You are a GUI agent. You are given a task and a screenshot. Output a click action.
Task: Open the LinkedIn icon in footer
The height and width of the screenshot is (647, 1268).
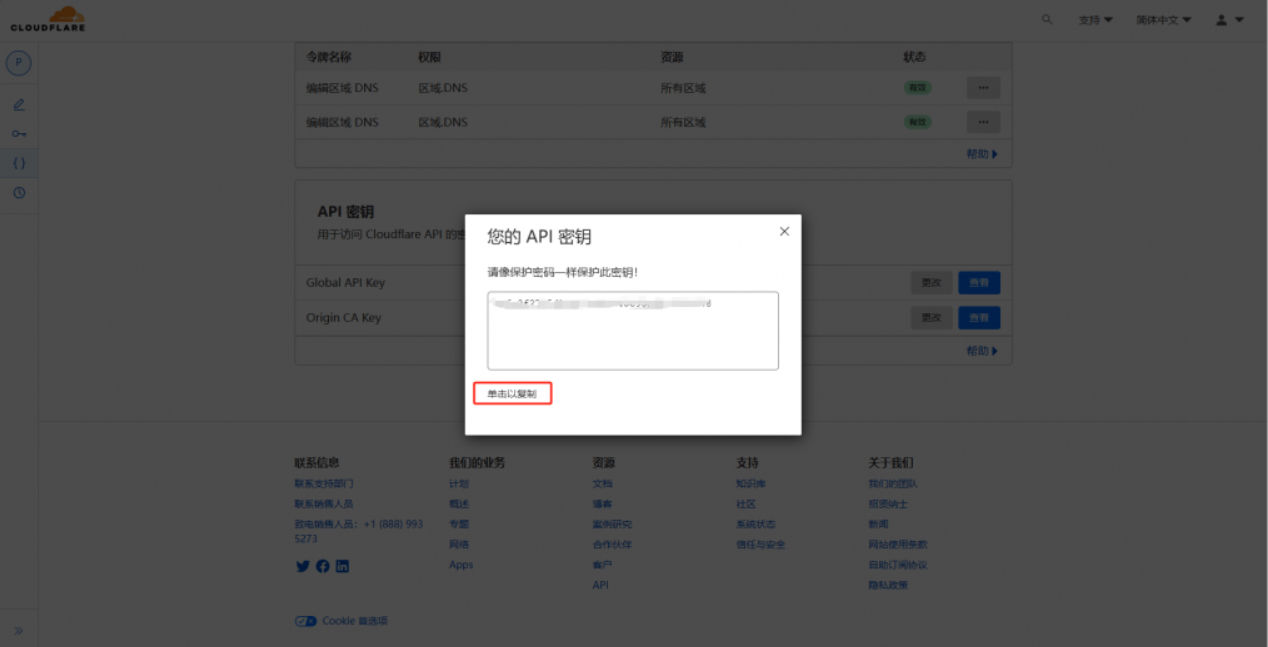(342, 566)
